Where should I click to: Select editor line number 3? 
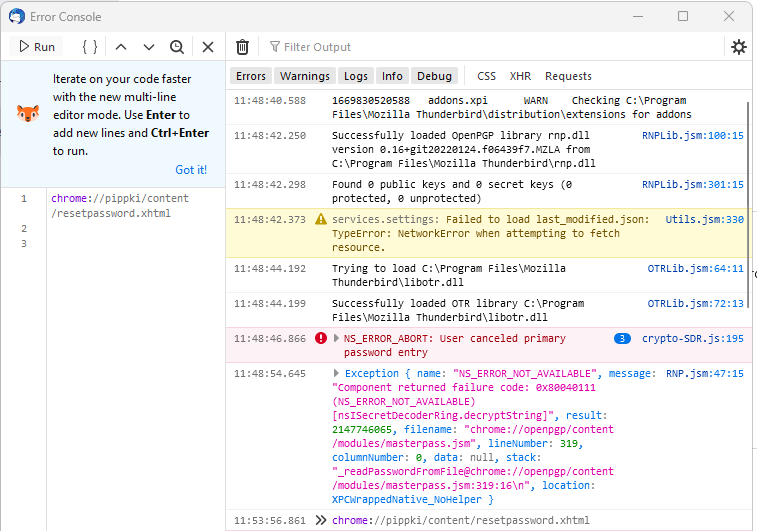pyautogui.click(x=24, y=243)
